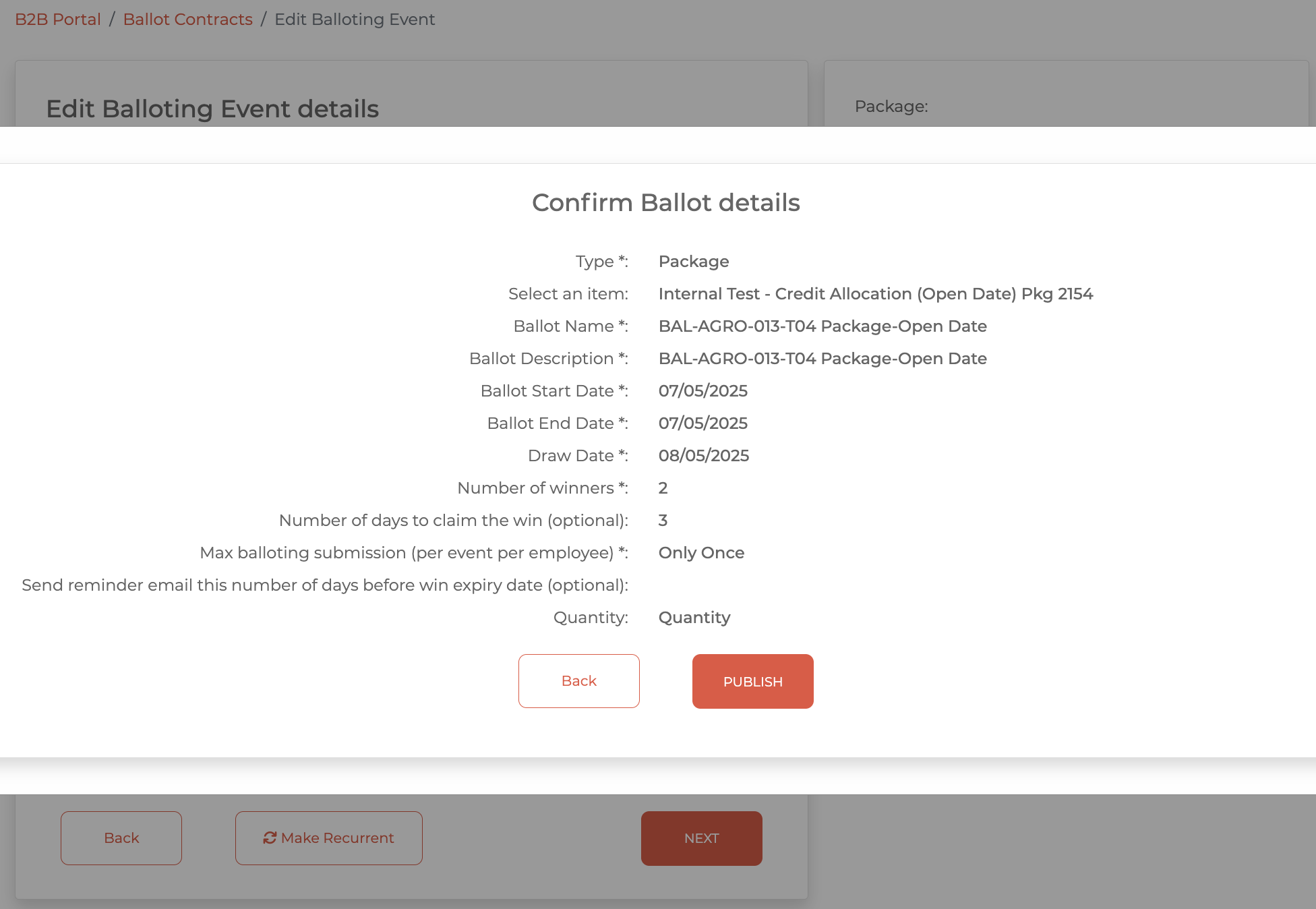Open the B2B Portal breadcrumb link

pos(58,19)
